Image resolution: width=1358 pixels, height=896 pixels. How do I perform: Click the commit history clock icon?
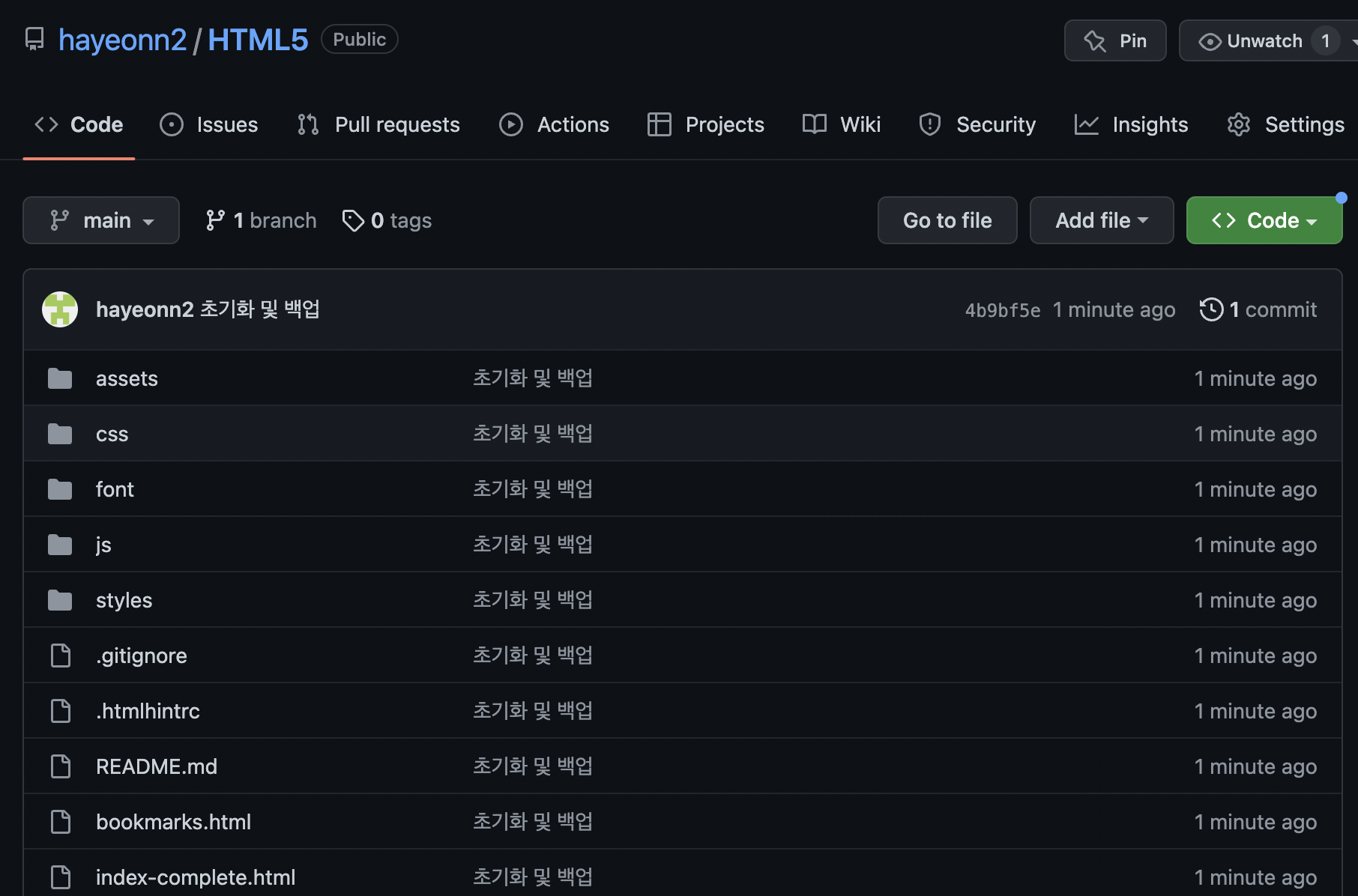click(x=1211, y=309)
